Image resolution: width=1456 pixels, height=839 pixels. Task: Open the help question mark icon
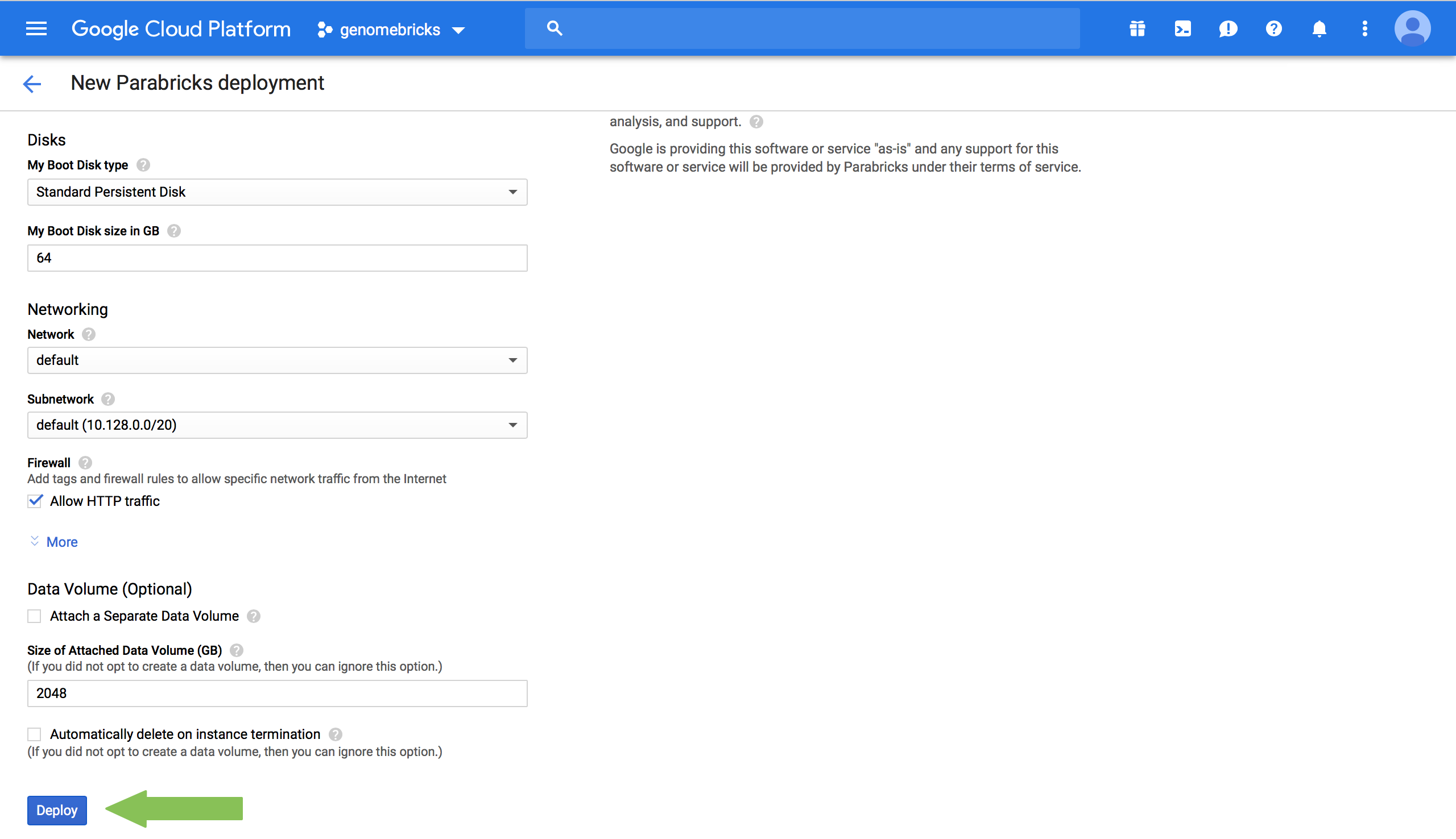pos(1273,29)
